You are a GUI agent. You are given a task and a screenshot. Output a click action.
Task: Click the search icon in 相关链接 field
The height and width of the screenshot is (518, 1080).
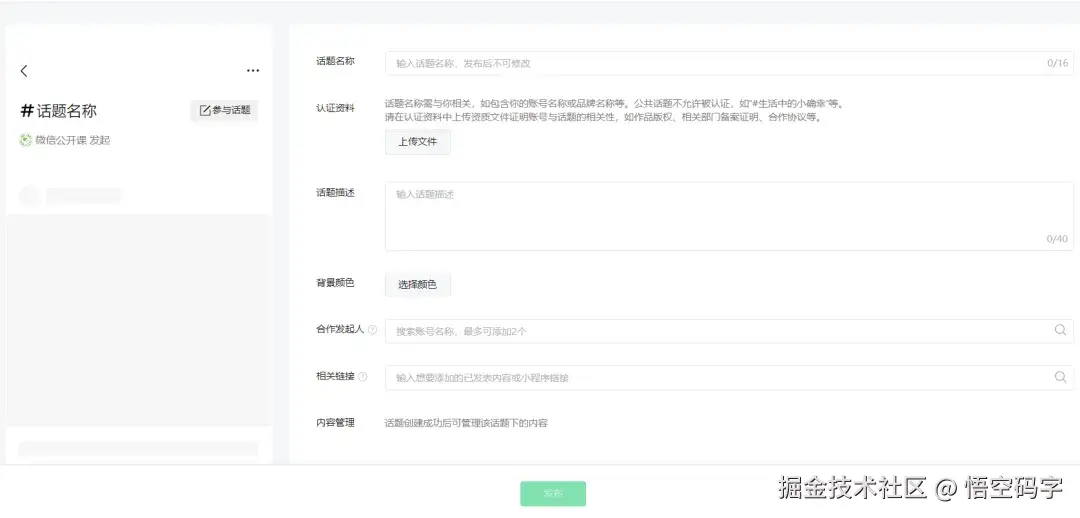(1060, 377)
